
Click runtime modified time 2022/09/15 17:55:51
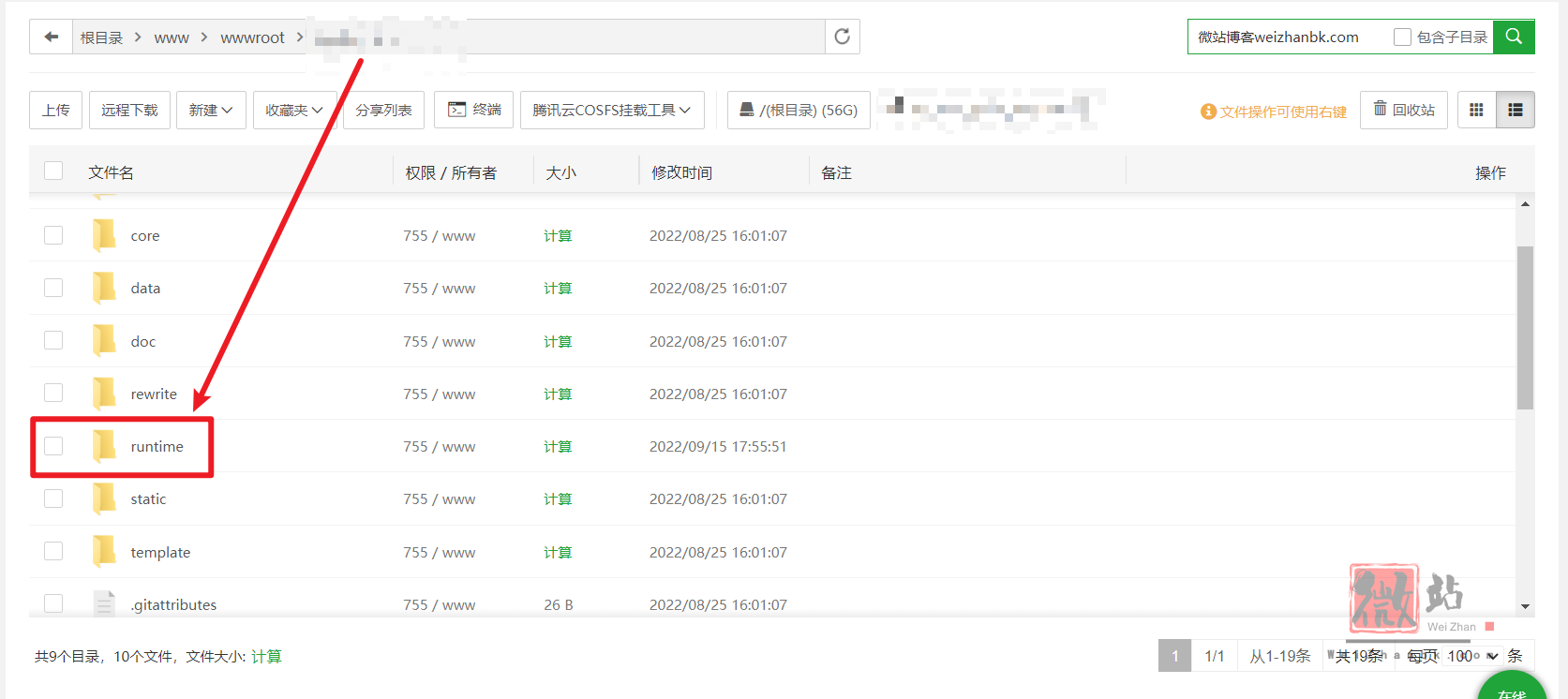pyautogui.click(x=718, y=446)
